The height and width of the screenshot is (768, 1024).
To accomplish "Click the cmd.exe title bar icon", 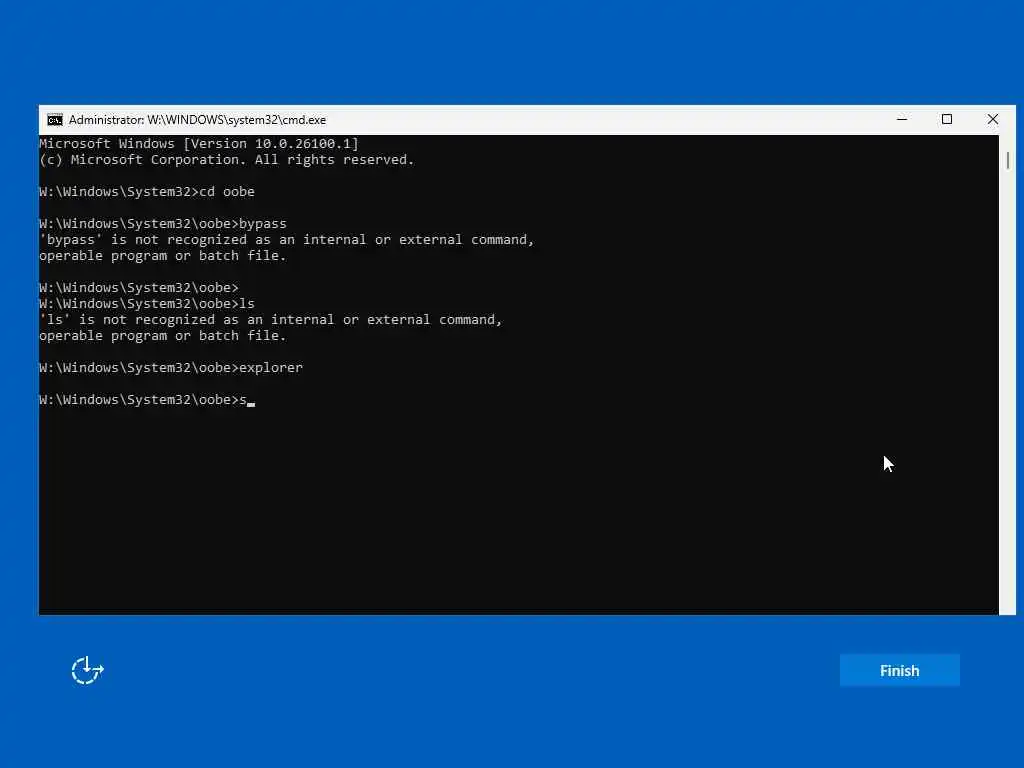I will coord(55,120).
